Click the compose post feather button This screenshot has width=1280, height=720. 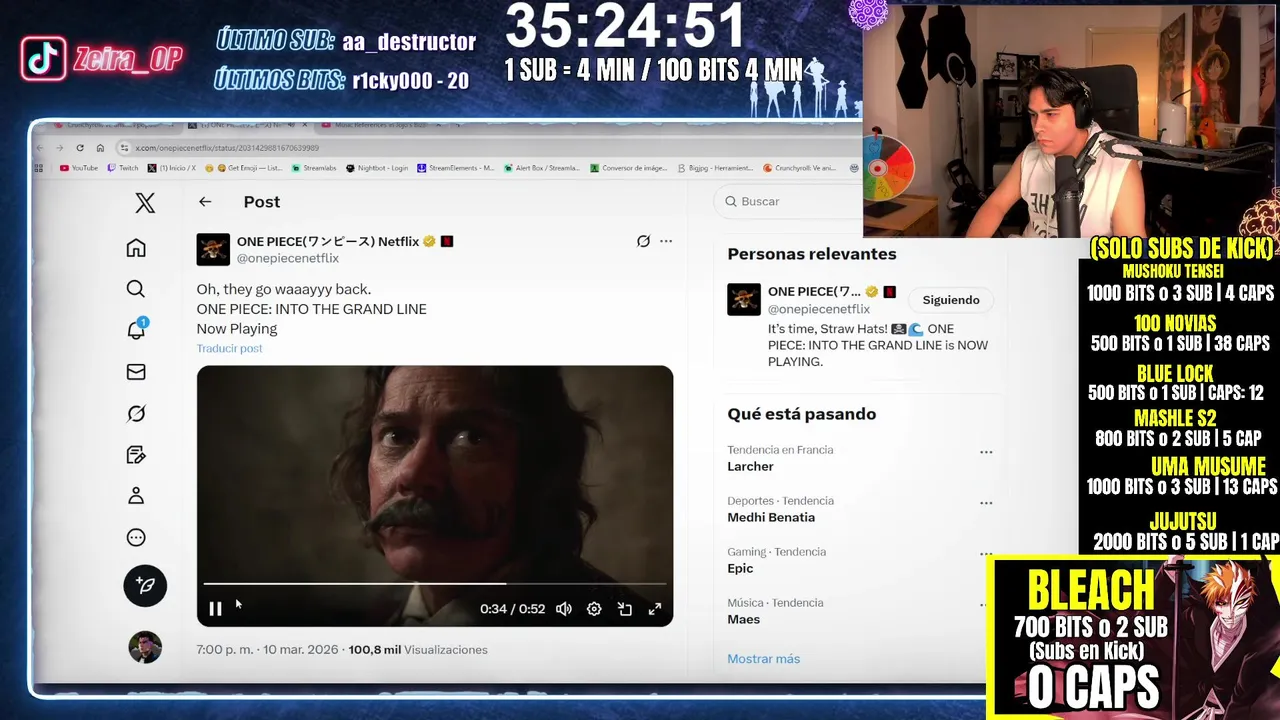(x=145, y=585)
